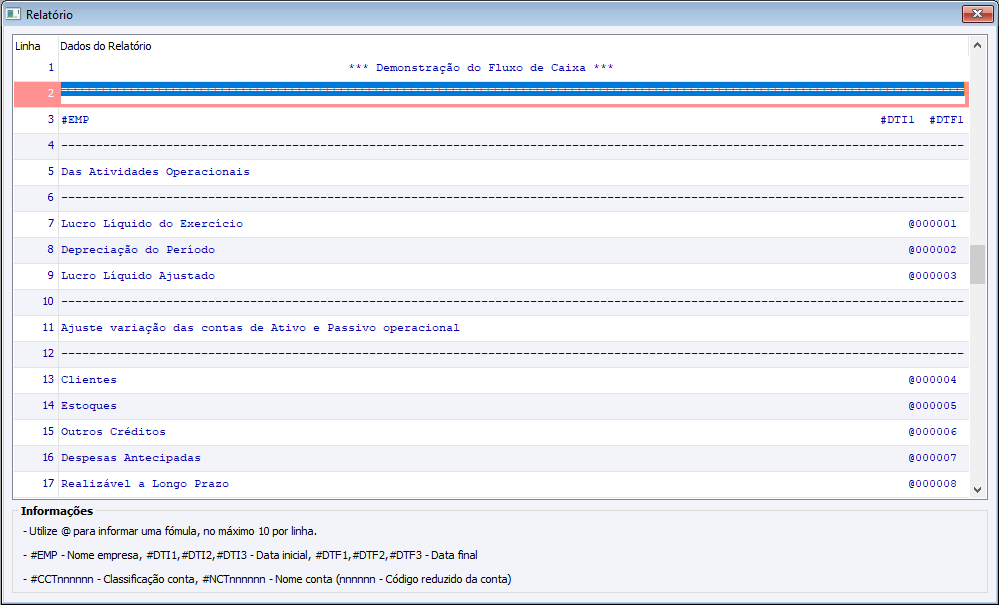Image resolution: width=999 pixels, height=605 pixels.
Task: Click the highlighted line 2 input field
Action: (513, 94)
